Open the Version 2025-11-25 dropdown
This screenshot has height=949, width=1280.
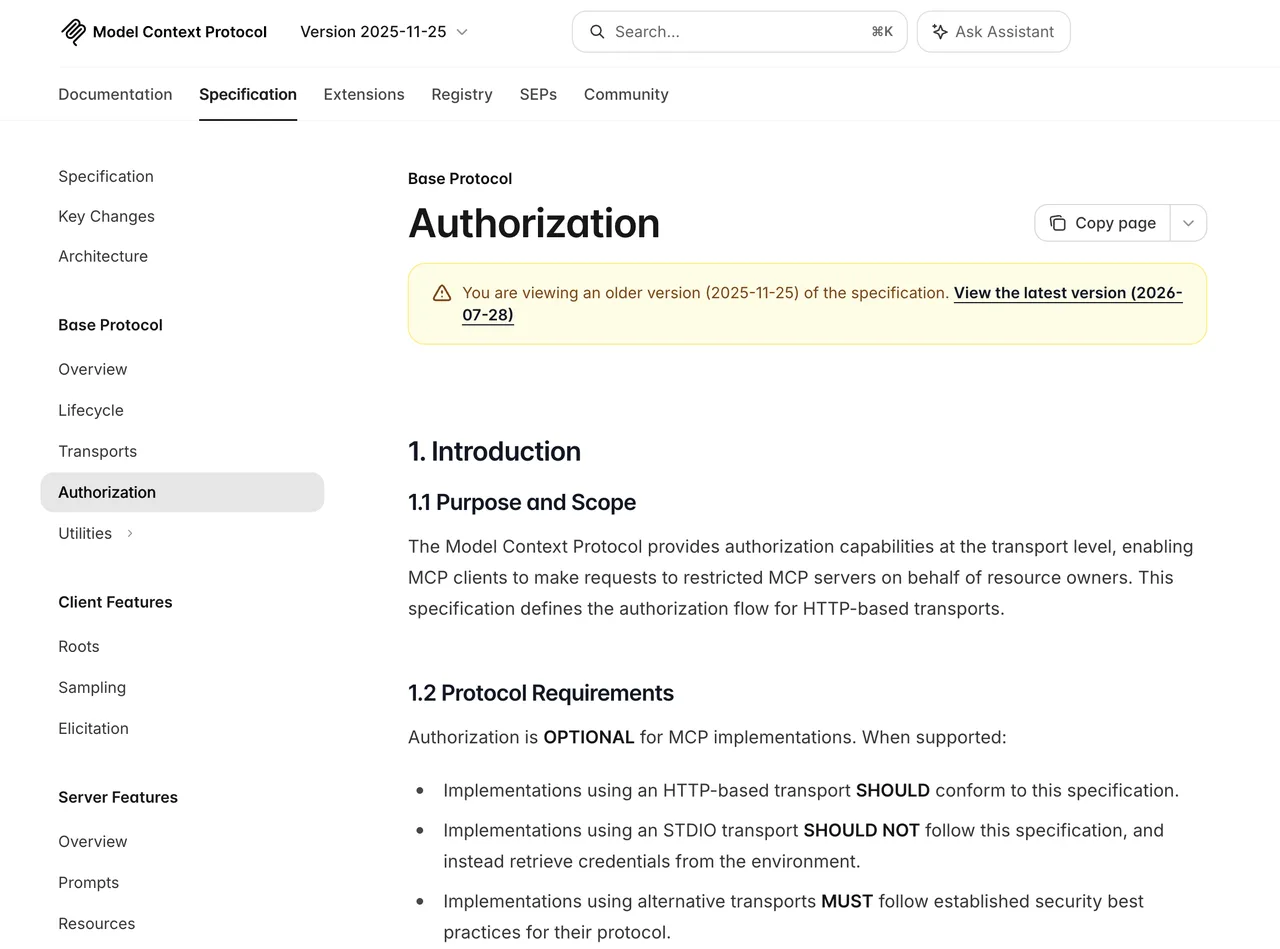(x=384, y=32)
